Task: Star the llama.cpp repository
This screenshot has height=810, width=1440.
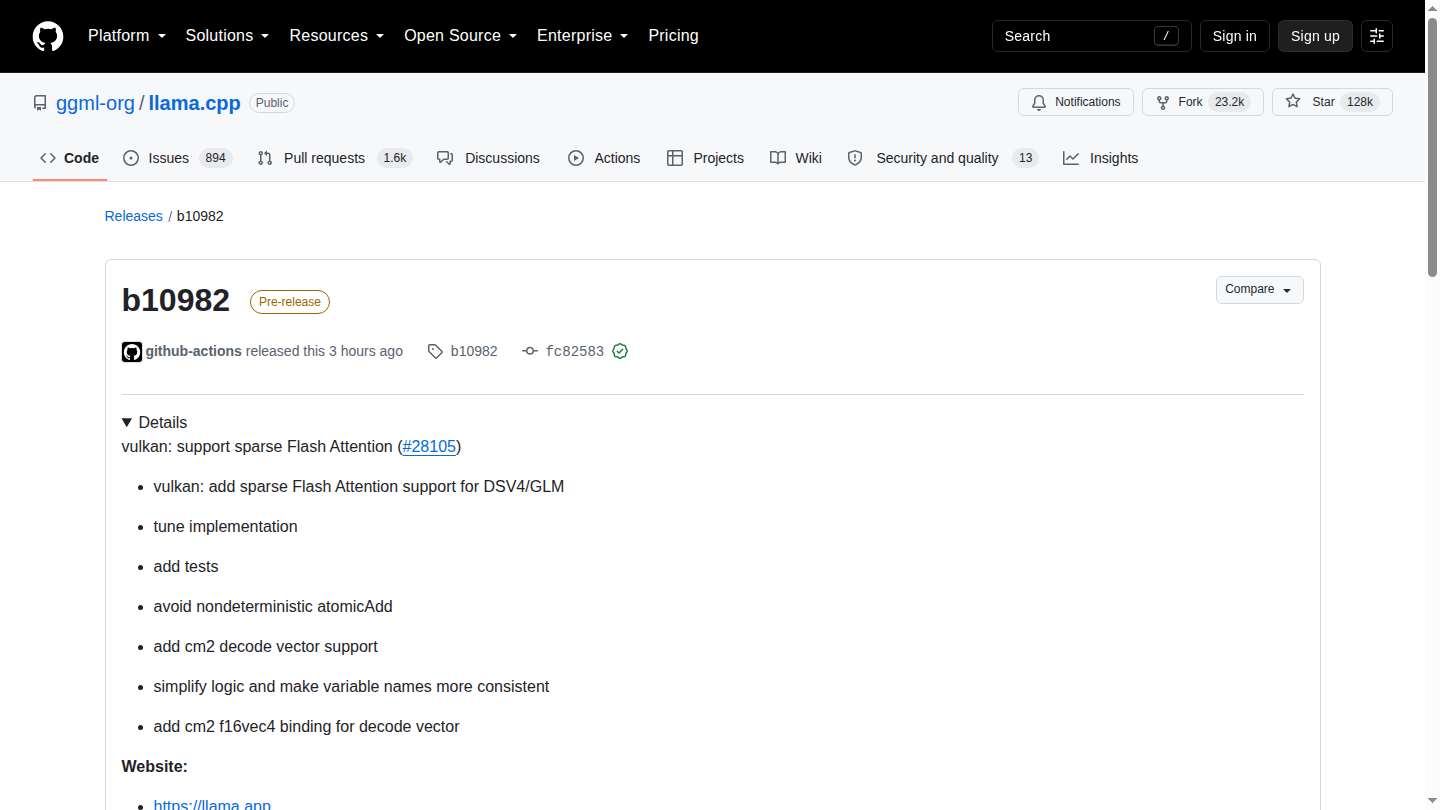Action: coord(1332,102)
